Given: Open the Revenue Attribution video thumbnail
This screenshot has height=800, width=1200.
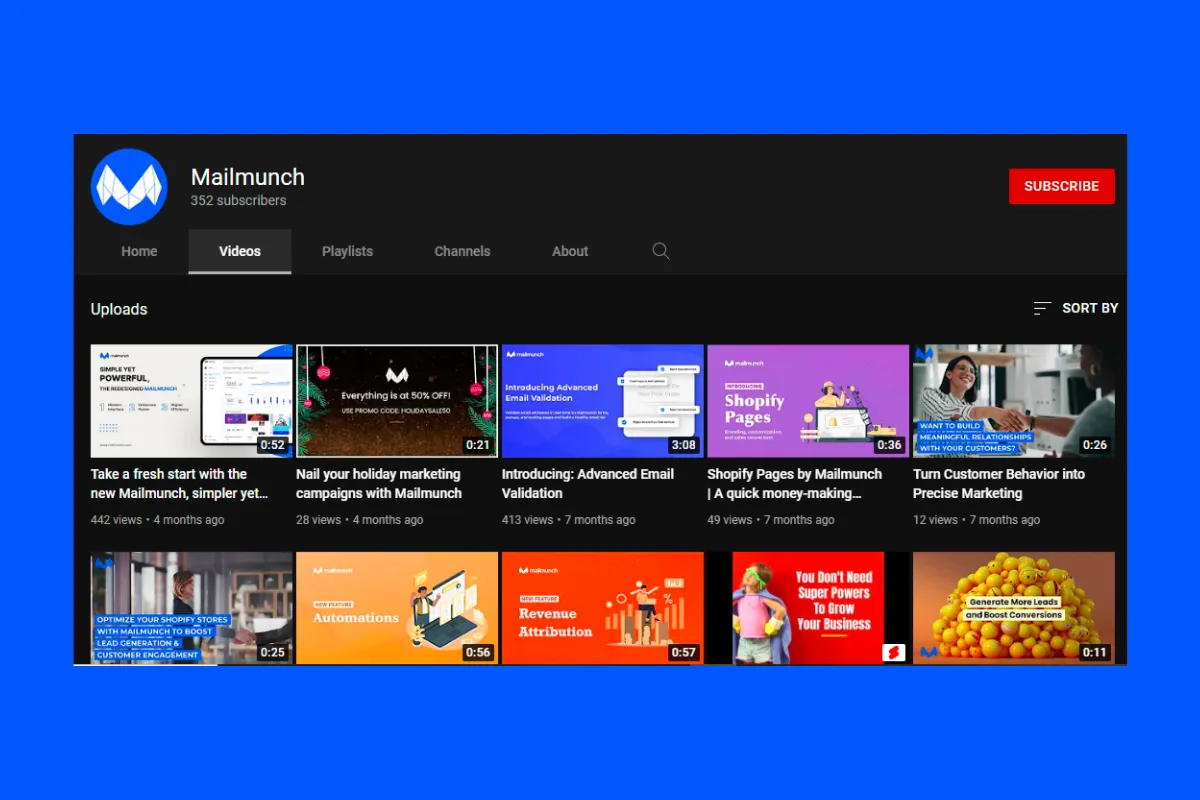Looking at the screenshot, I should pos(603,608).
